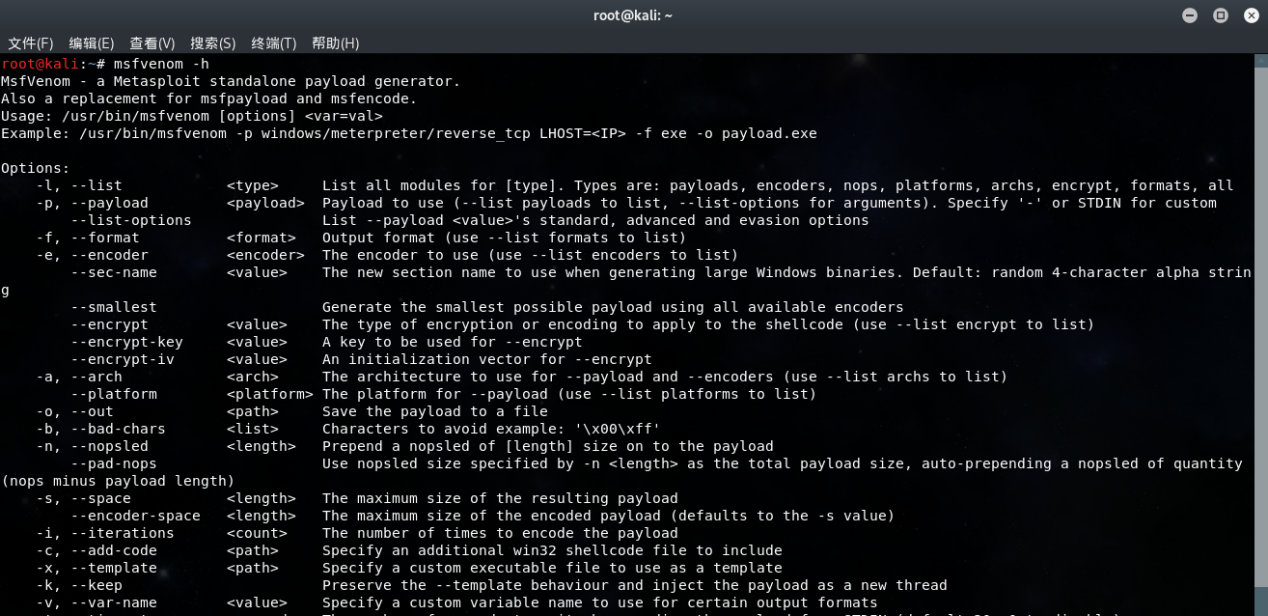Click the '--list-options' option text

click(x=131, y=220)
